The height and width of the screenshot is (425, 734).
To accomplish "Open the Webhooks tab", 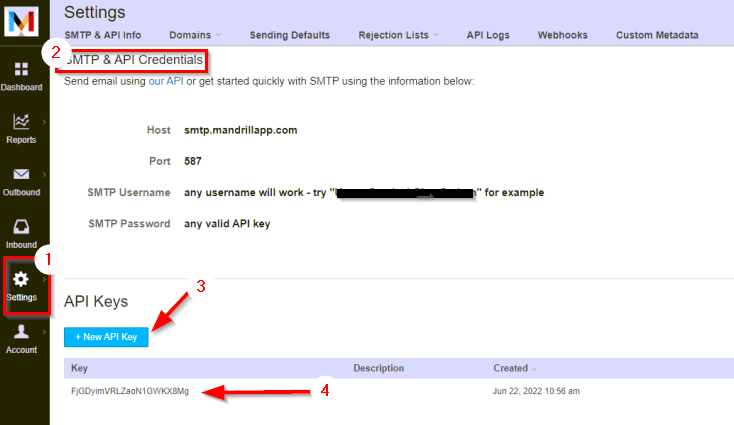I will click(x=562, y=35).
